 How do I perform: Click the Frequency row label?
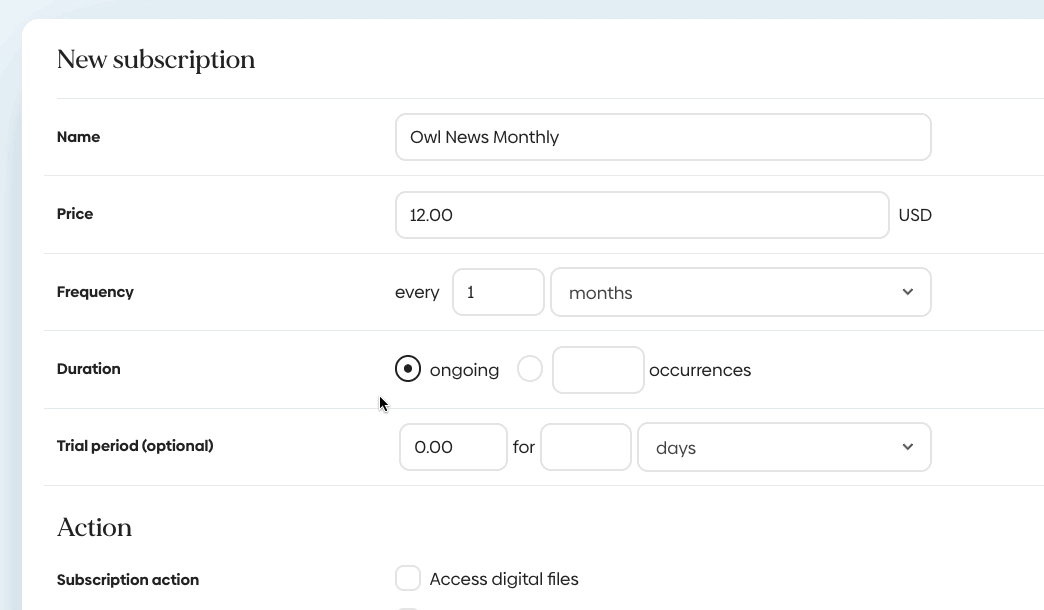(95, 292)
